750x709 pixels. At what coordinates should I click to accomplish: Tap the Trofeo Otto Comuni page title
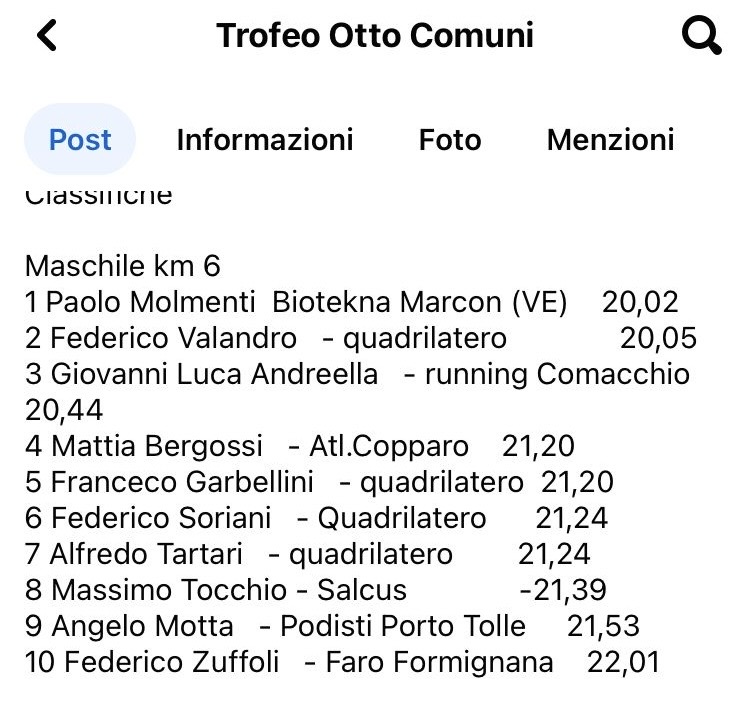click(375, 35)
